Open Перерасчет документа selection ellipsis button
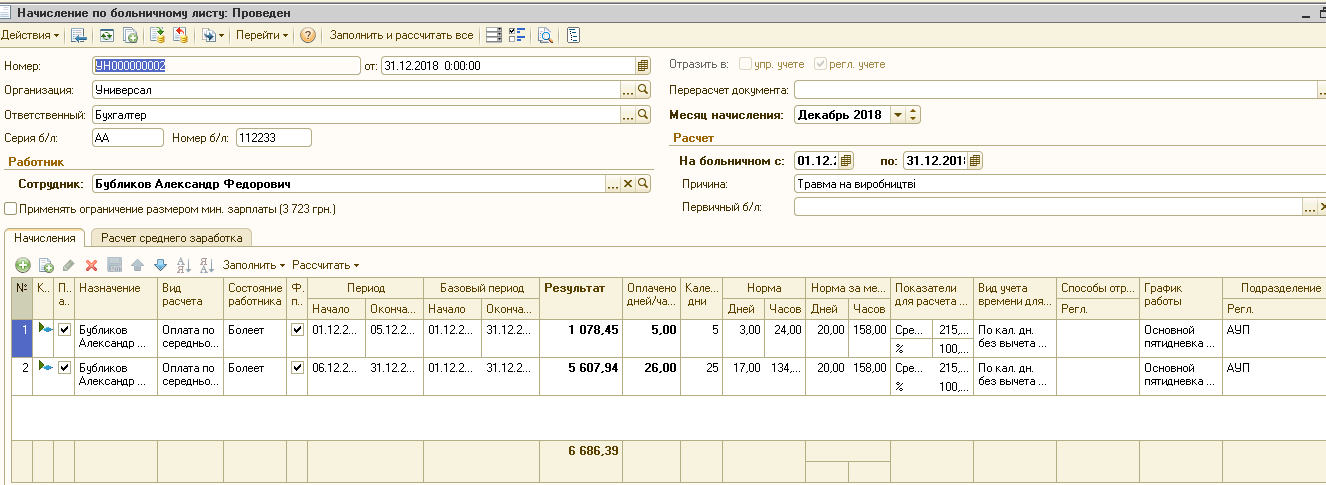Viewport: 1326px width, 485px height. [1322, 90]
